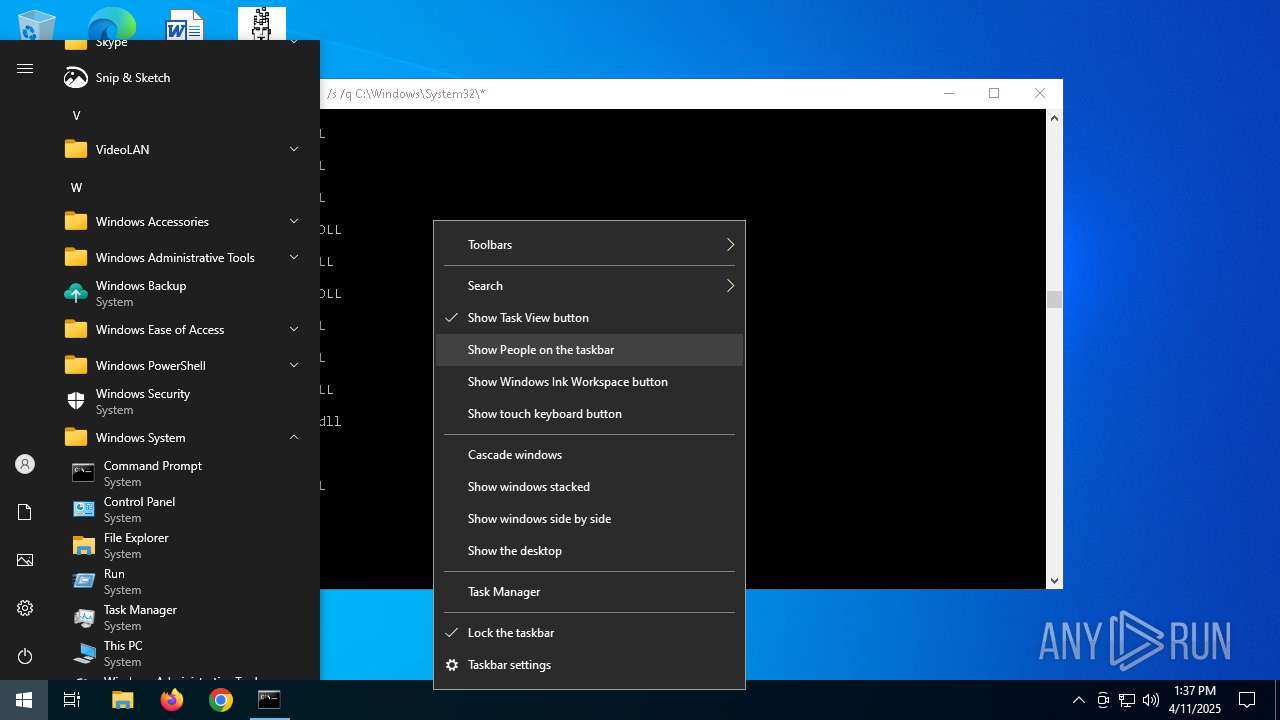1280x720 pixels.
Task: Launch Firefox from the taskbar
Action: [171, 700]
